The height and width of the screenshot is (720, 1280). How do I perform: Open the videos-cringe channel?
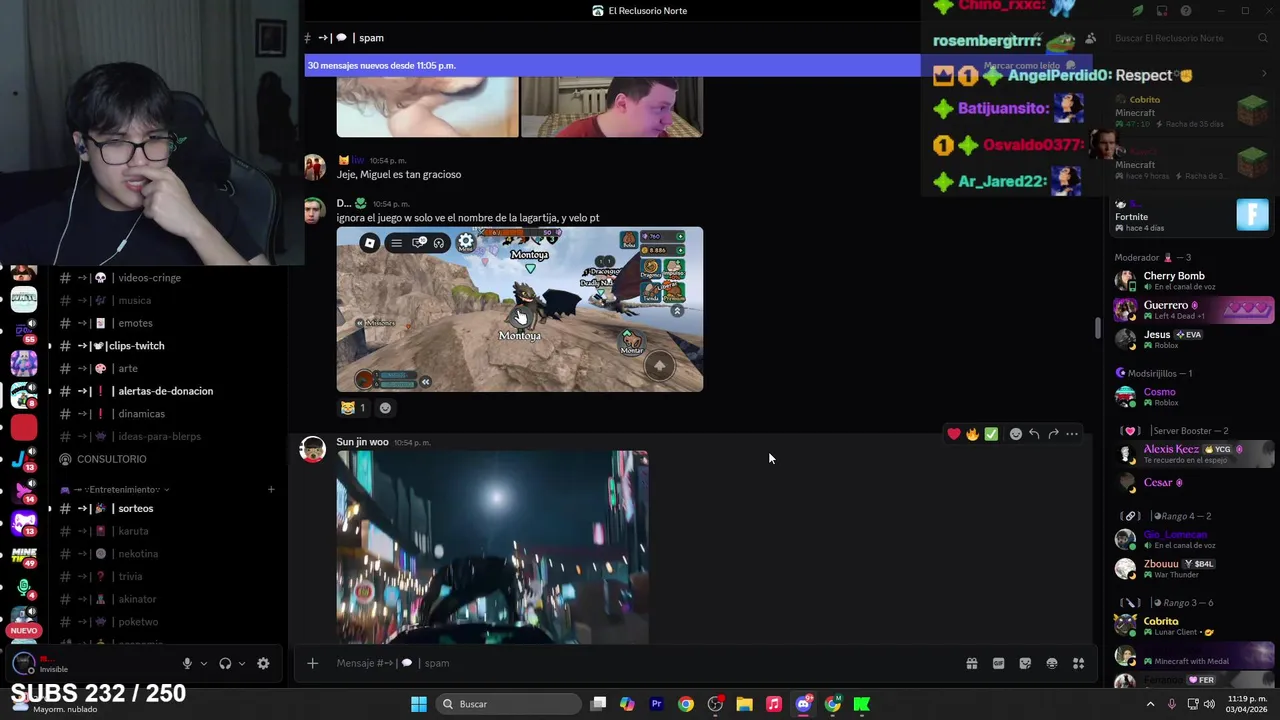point(148,278)
